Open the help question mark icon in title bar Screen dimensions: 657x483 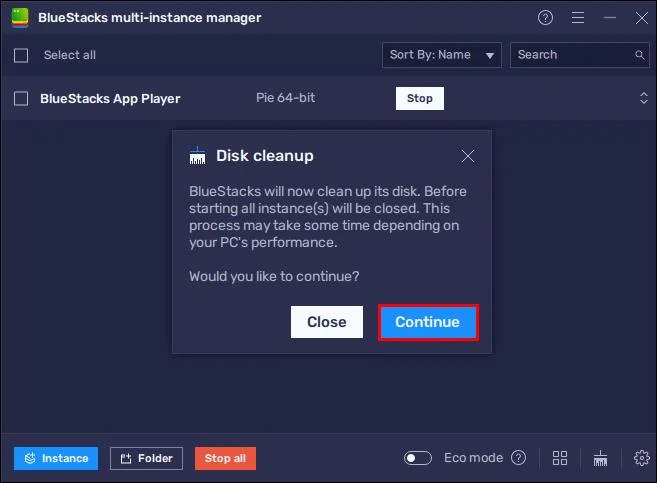[545, 18]
